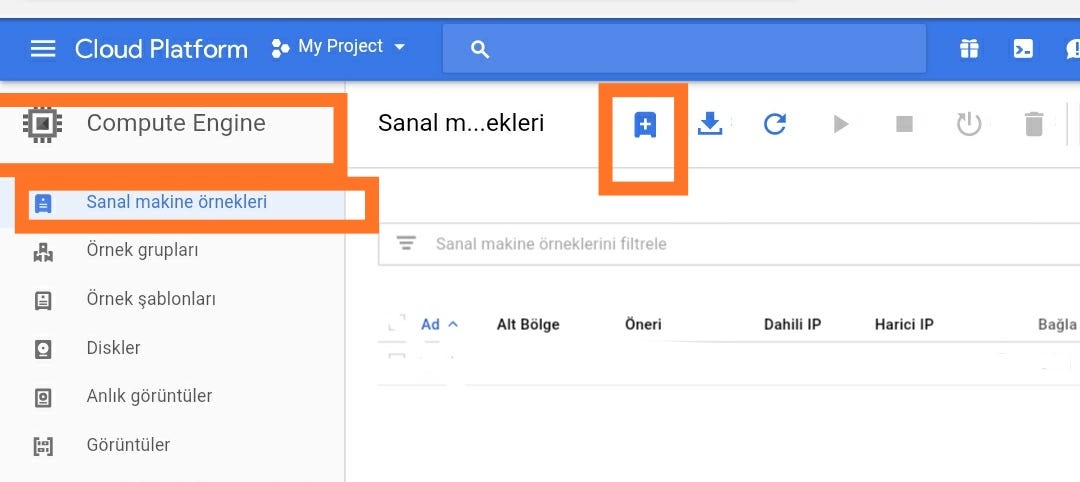Navigate to Anlık görüntüler

click(x=149, y=396)
